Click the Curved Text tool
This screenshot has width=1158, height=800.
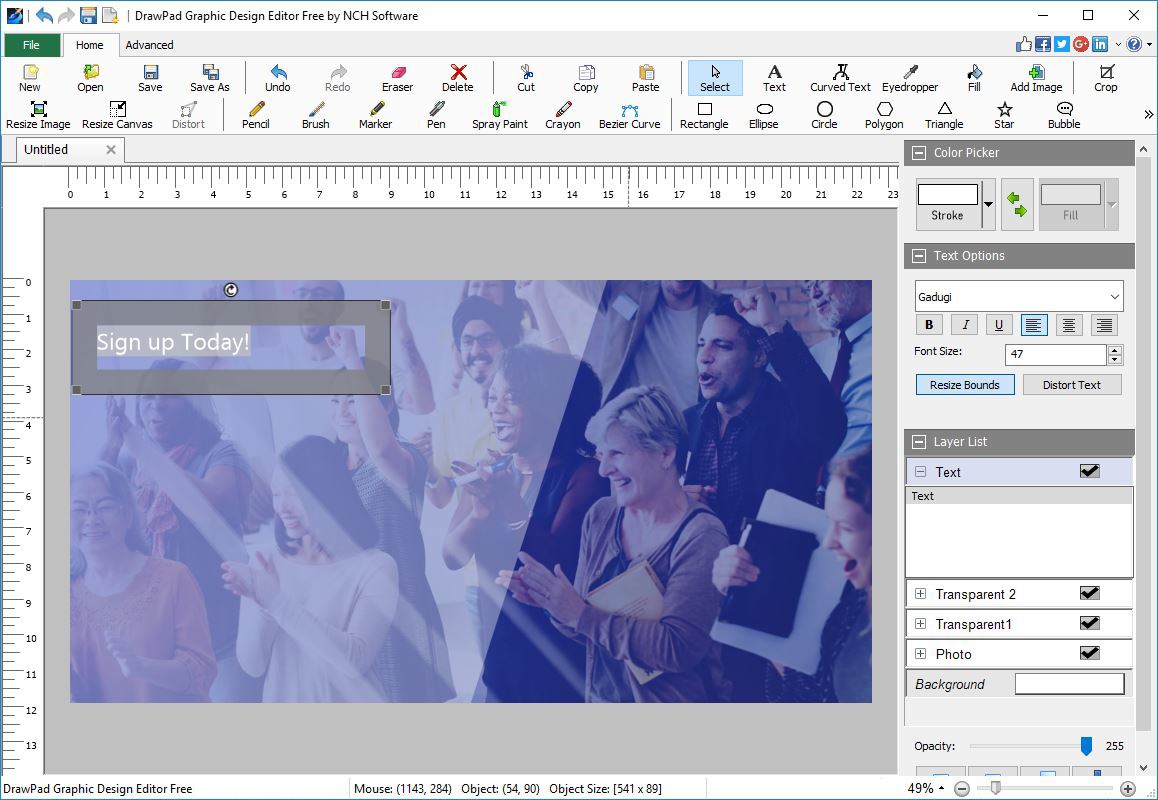tap(840, 78)
